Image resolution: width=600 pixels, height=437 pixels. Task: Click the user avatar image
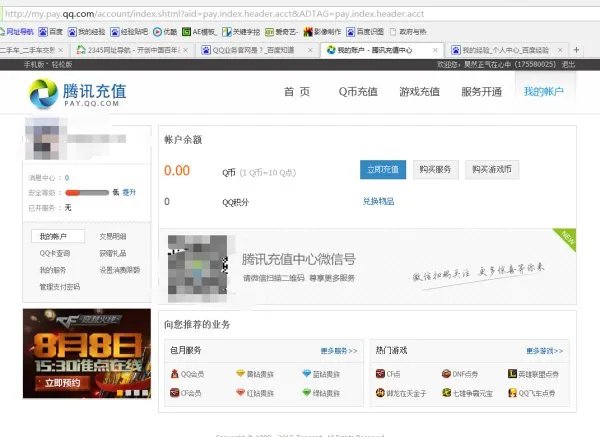click(x=45, y=139)
